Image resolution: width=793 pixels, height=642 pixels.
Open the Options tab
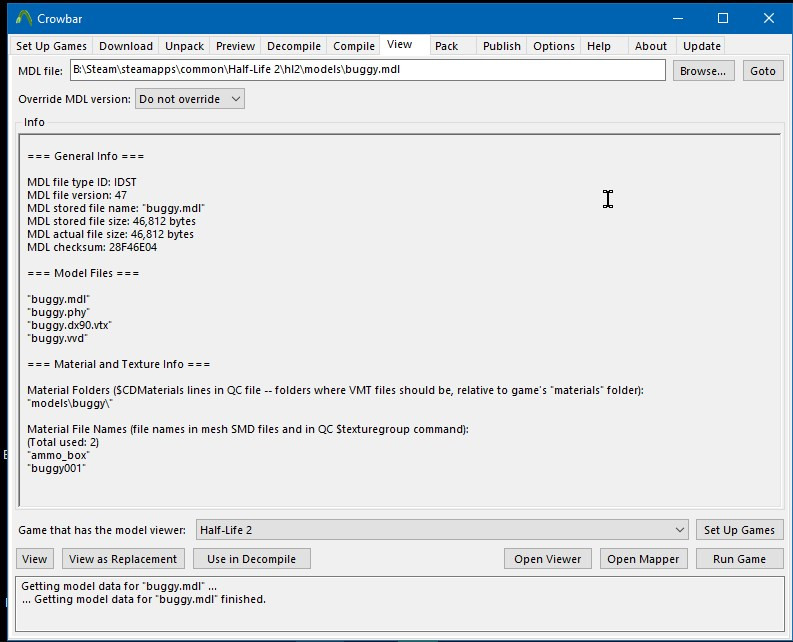pos(553,46)
